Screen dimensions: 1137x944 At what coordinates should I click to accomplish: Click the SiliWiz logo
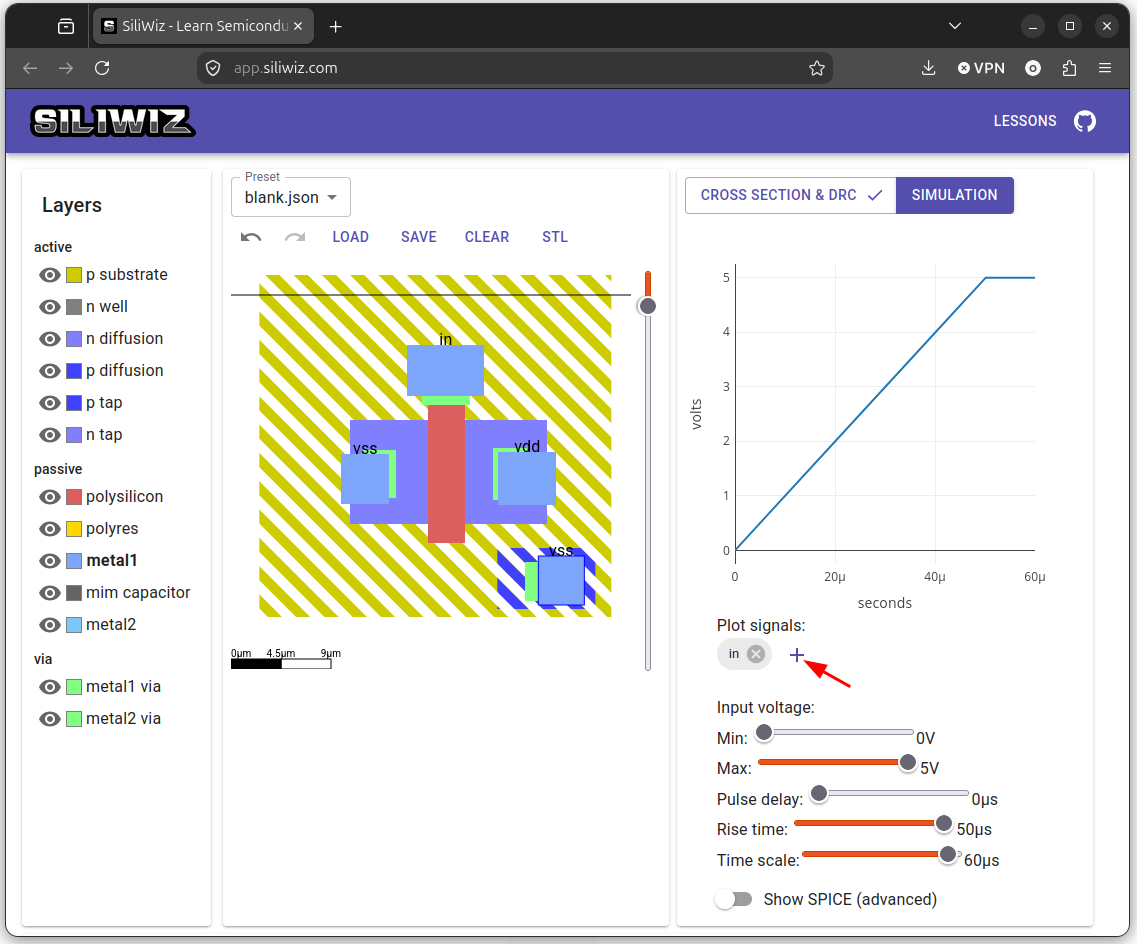point(113,121)
